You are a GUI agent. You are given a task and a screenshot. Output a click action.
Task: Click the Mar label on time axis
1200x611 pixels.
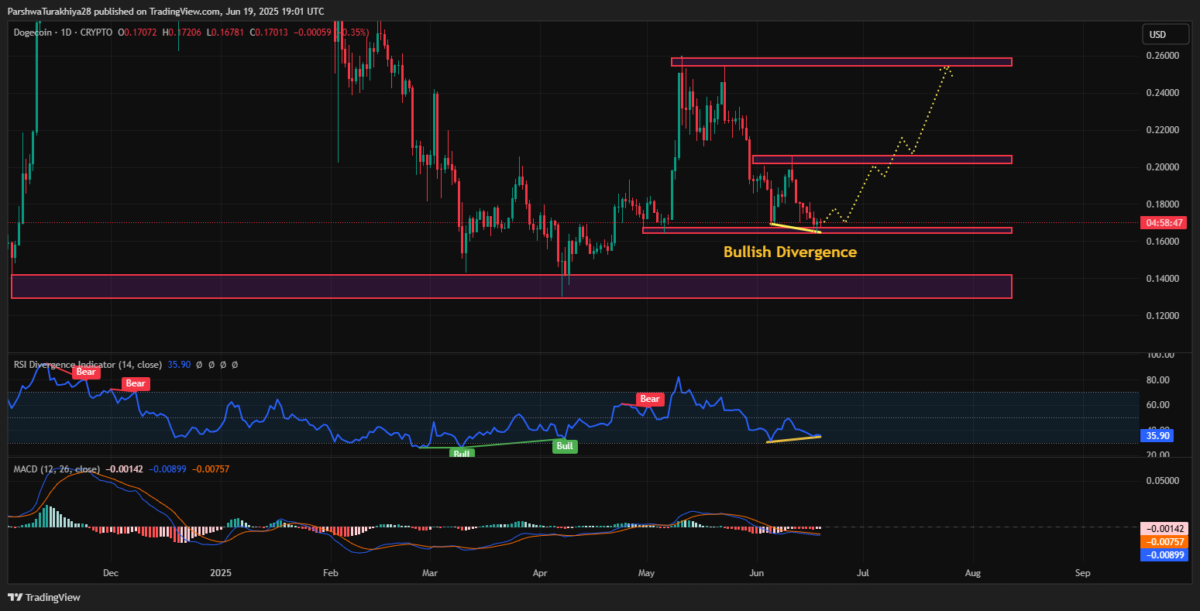pyautogui.click(x=430, y=574)
